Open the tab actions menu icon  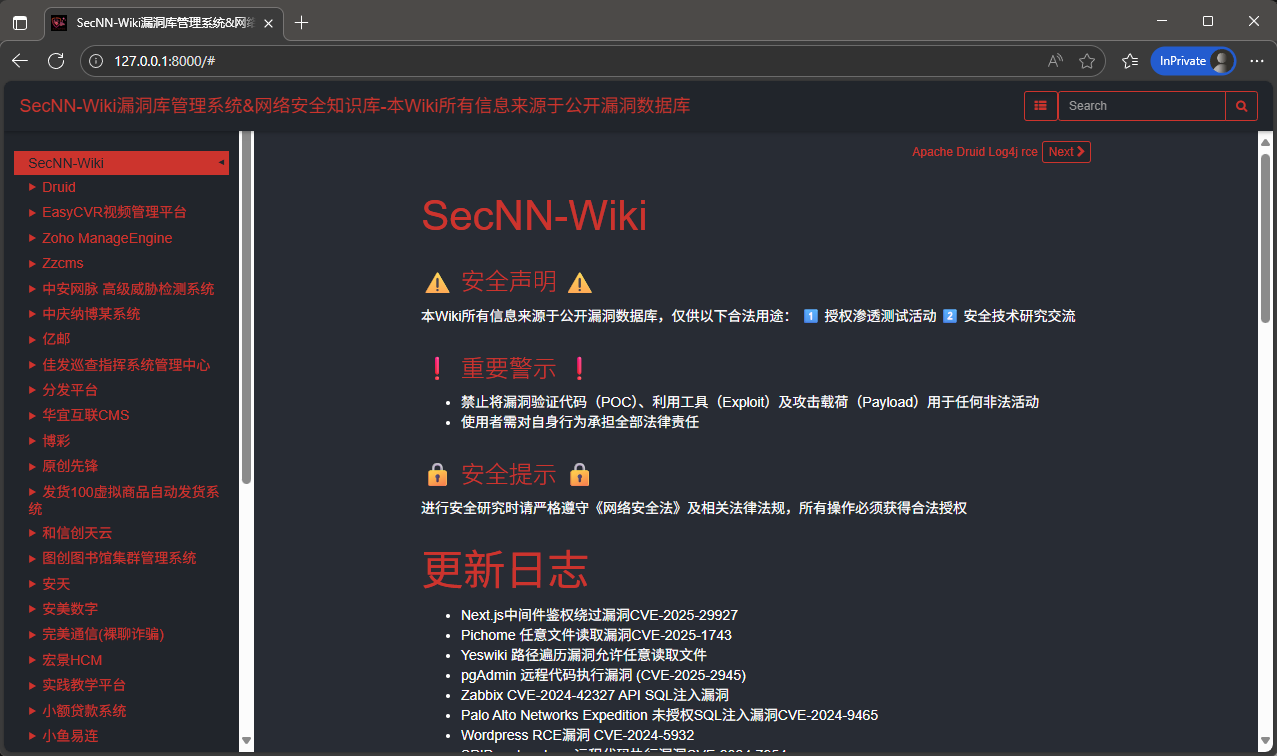[20, 22]
